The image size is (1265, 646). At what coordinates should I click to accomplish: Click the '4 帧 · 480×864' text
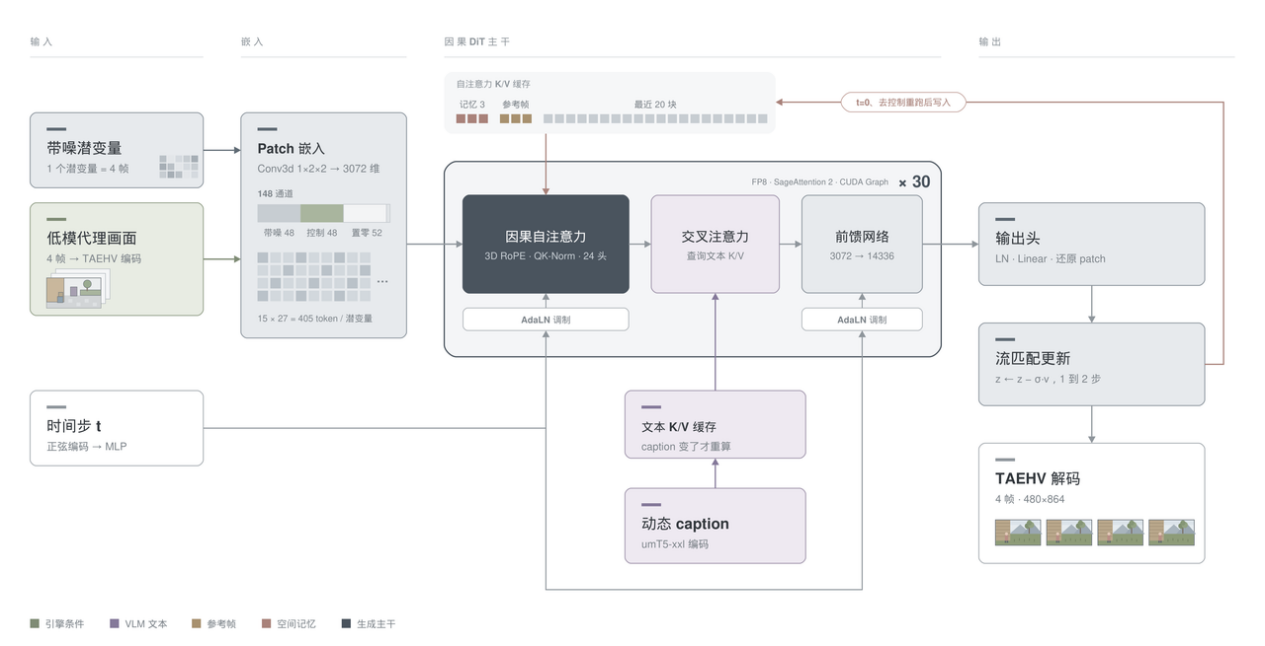1030,498
